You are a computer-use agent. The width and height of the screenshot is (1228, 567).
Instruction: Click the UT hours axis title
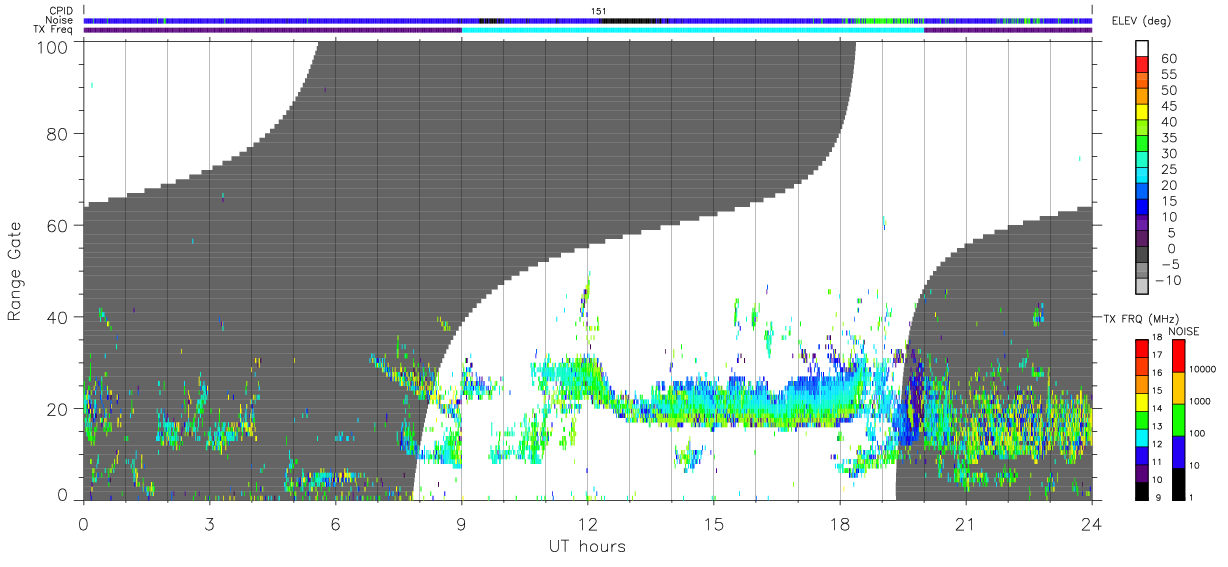[588, 547]
